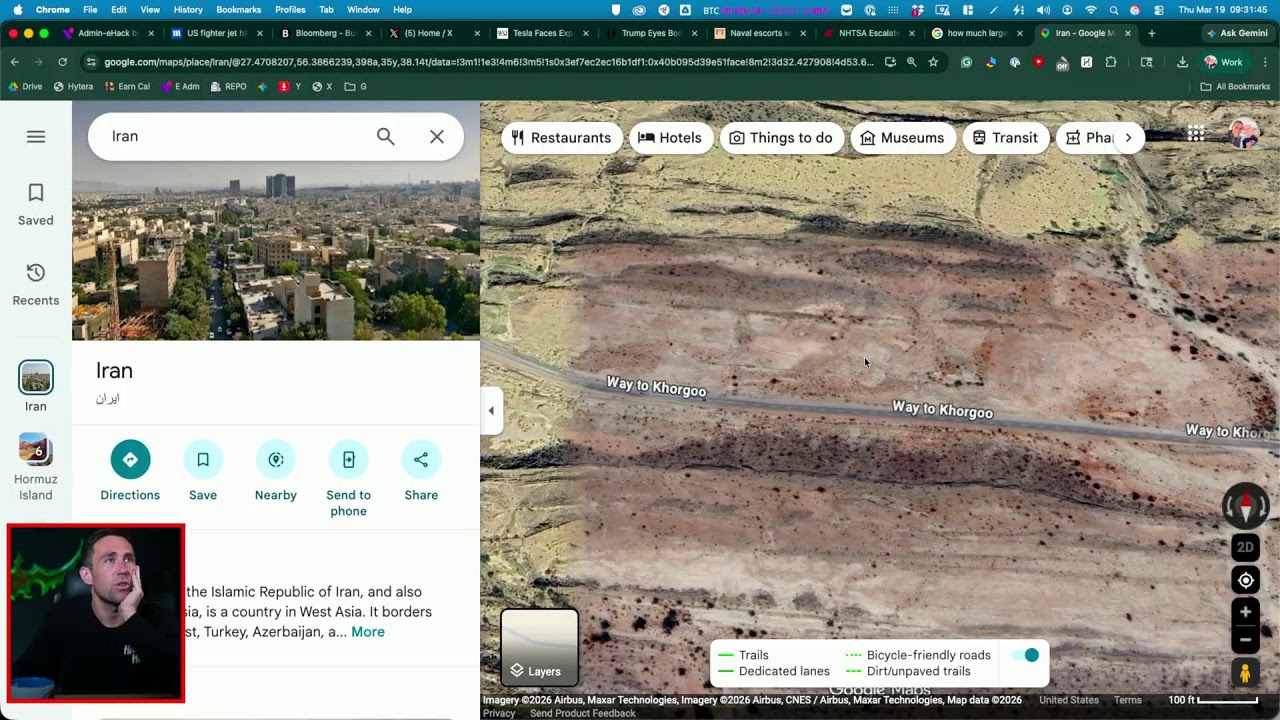This screenshot has height=720, width=1280.
Task: Clear the Iran search with the X
Action: tap(437, 137)
